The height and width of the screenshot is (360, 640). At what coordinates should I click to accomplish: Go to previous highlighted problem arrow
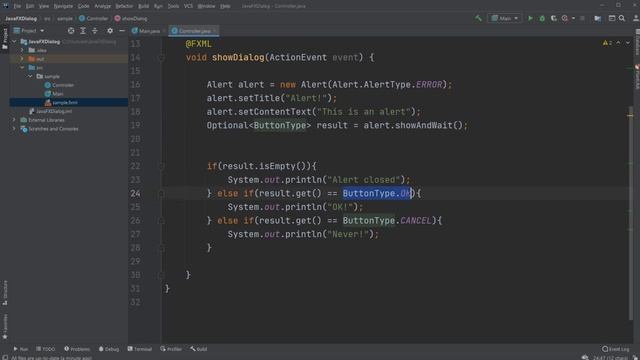point(618,43)
